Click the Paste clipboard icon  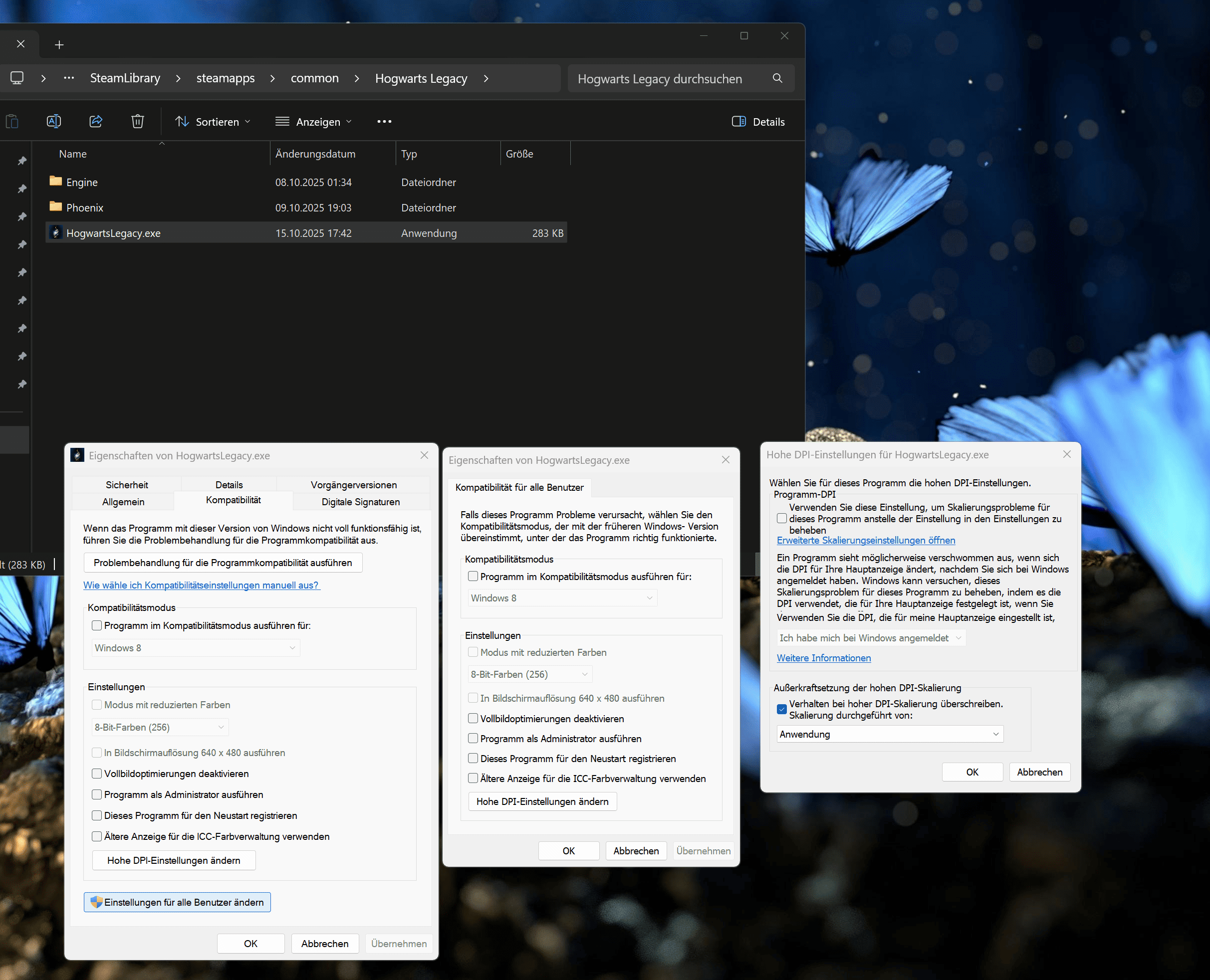coord(12,121)
